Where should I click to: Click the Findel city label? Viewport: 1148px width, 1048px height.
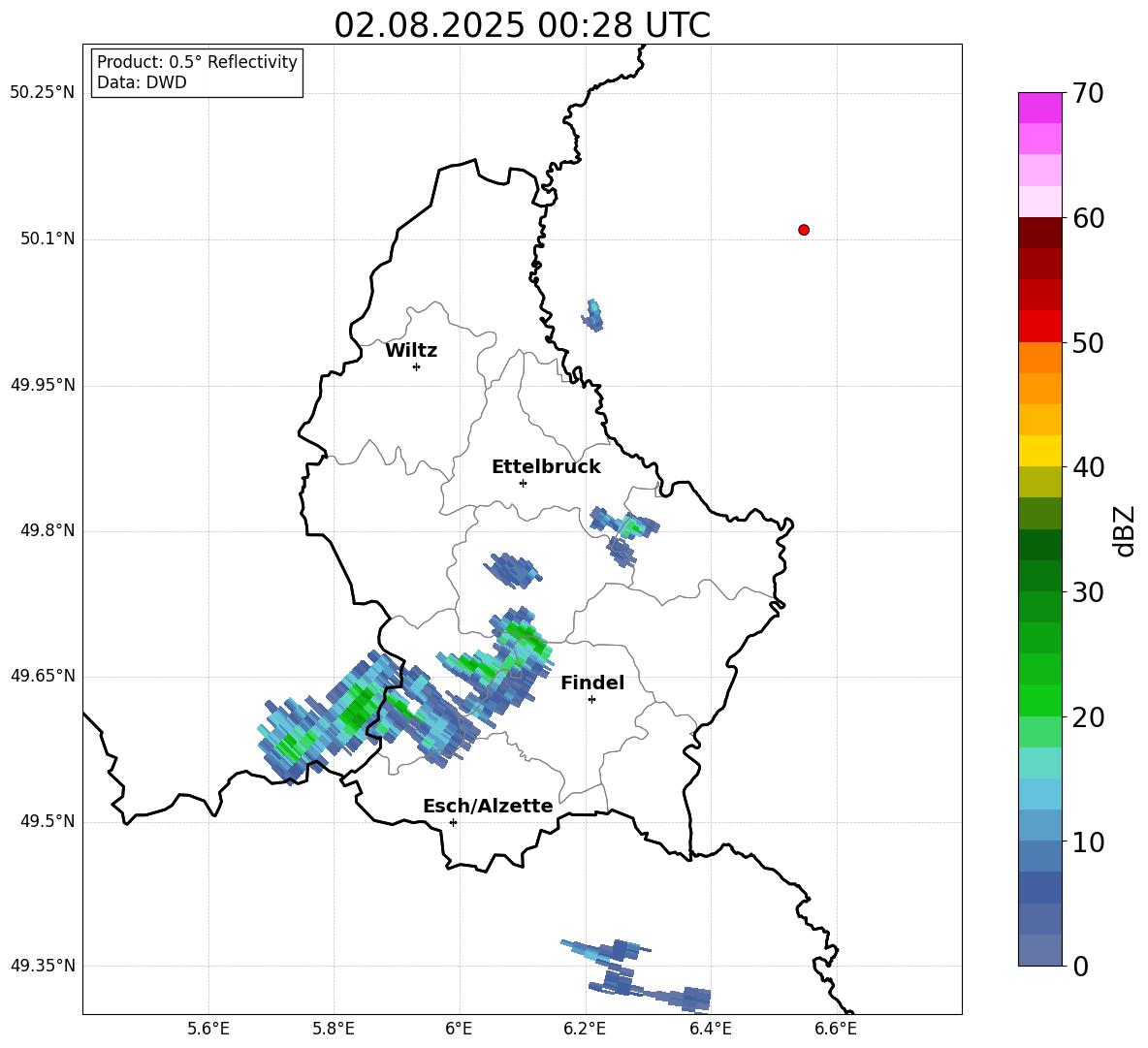pyautogui.click(x=592, y=683)
